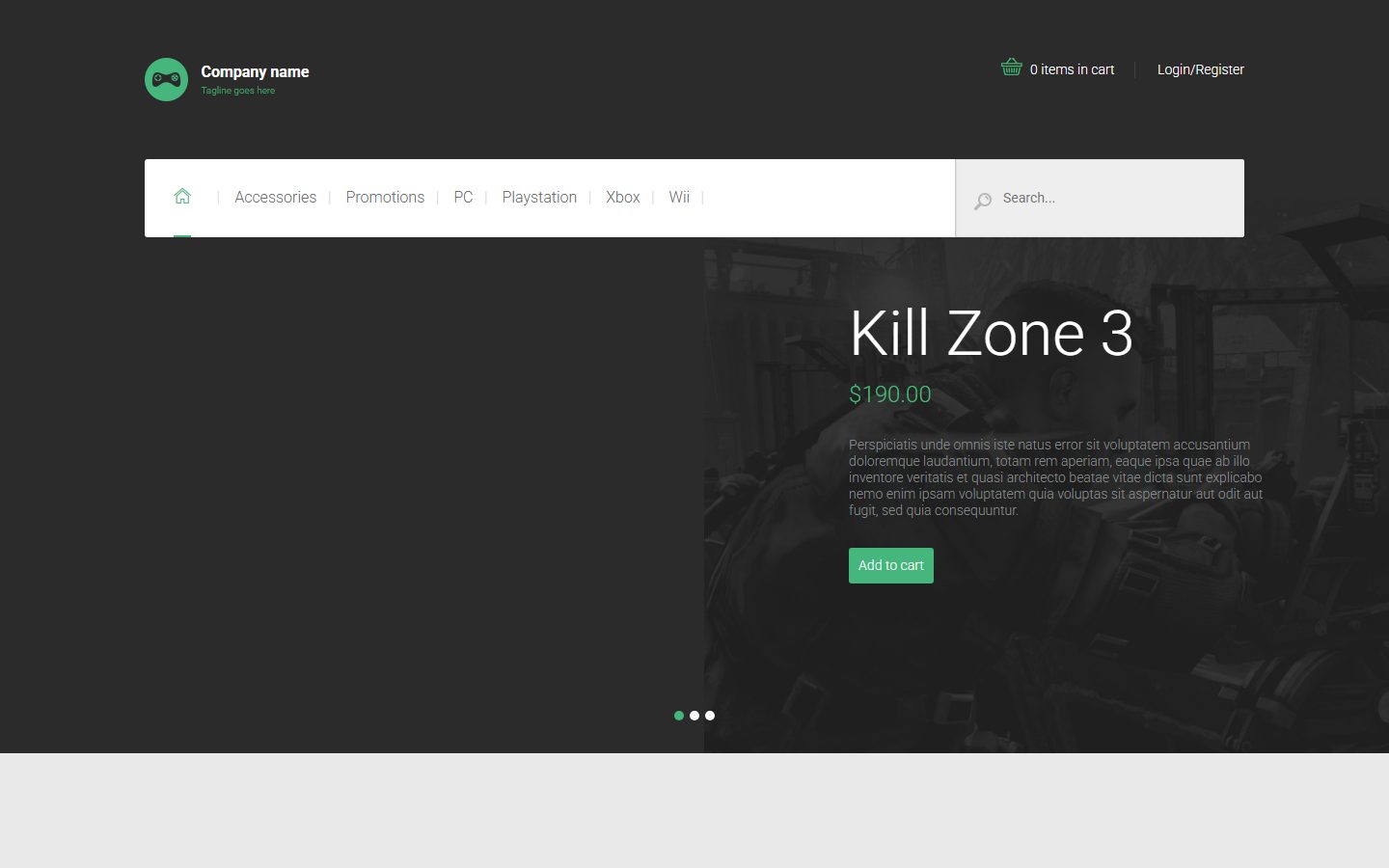This screenshot has width=1389, height=868.
Task: Browse the Wii category
Action: point(679,198)
